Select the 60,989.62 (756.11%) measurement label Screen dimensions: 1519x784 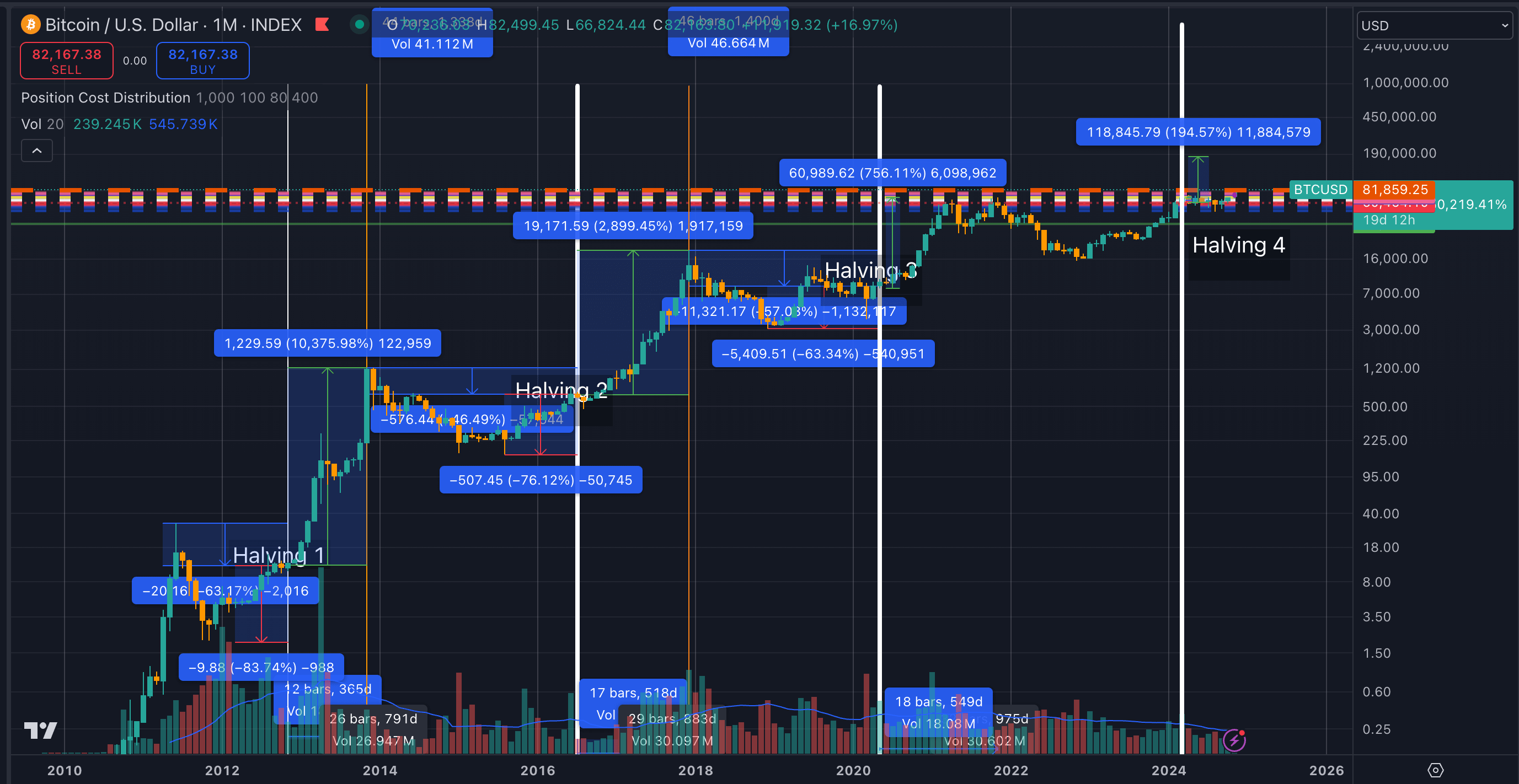(893, 173)
